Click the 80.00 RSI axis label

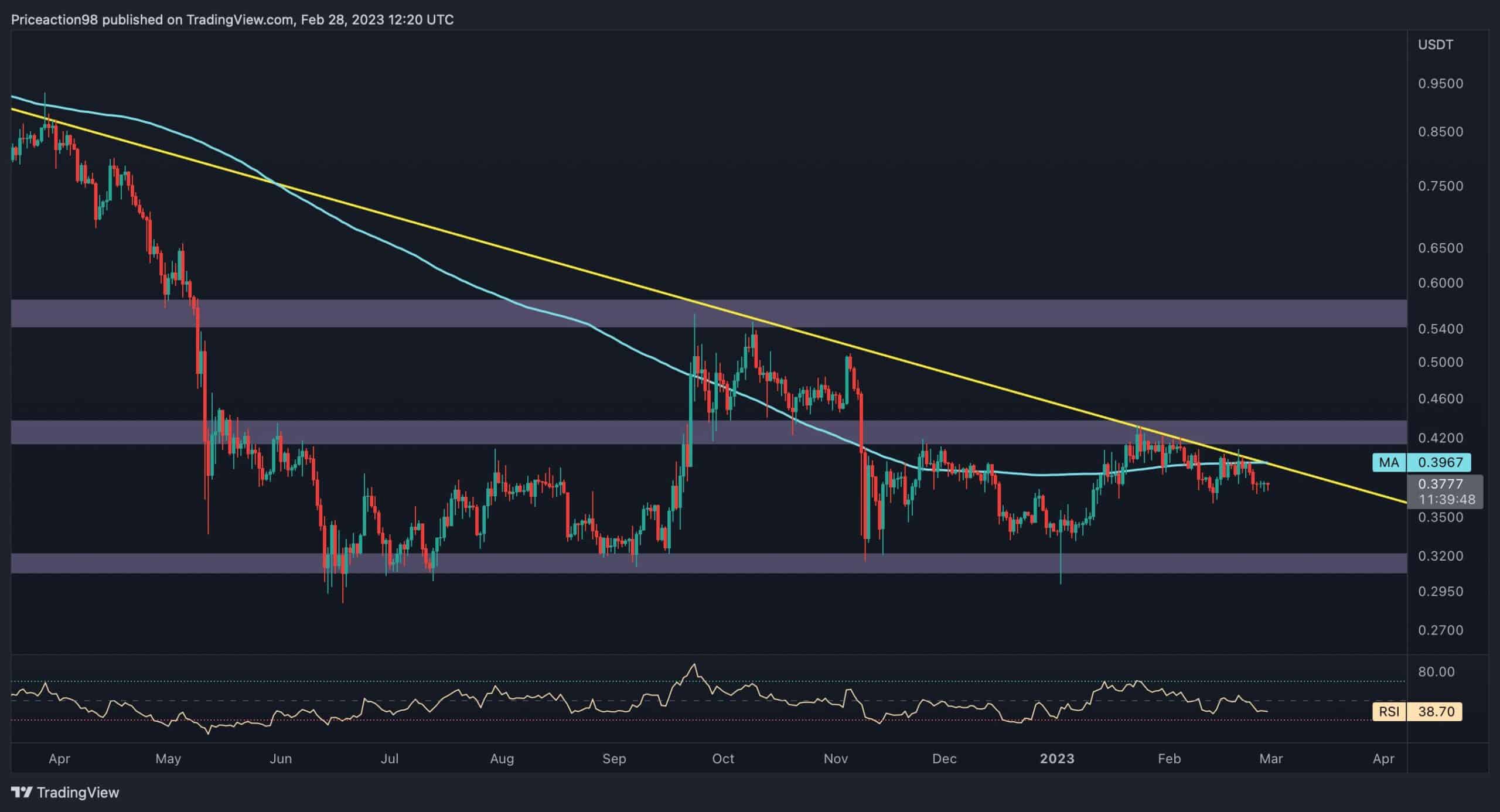coord(1436,672)
